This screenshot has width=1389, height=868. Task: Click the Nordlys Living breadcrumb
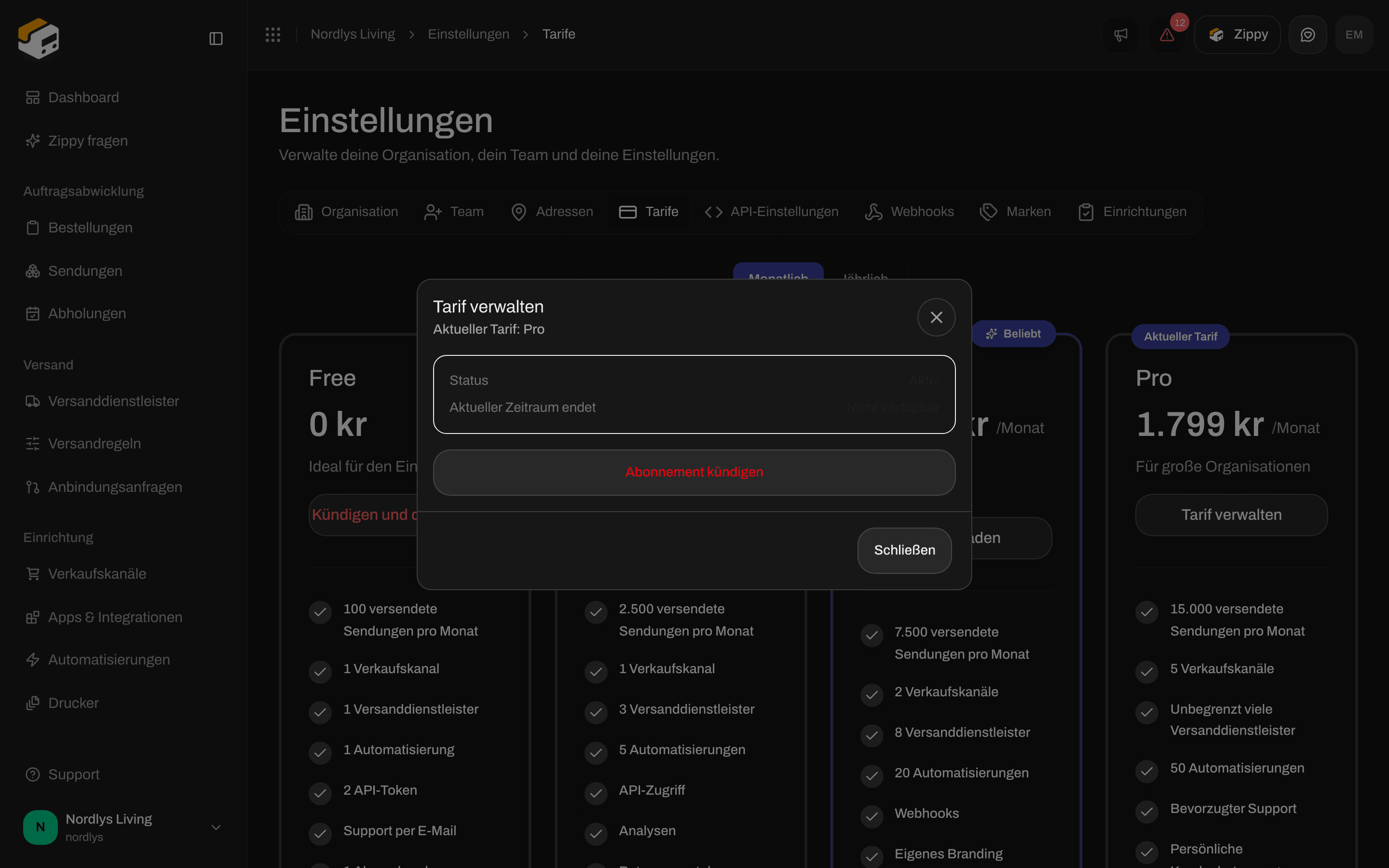(353, 34)
